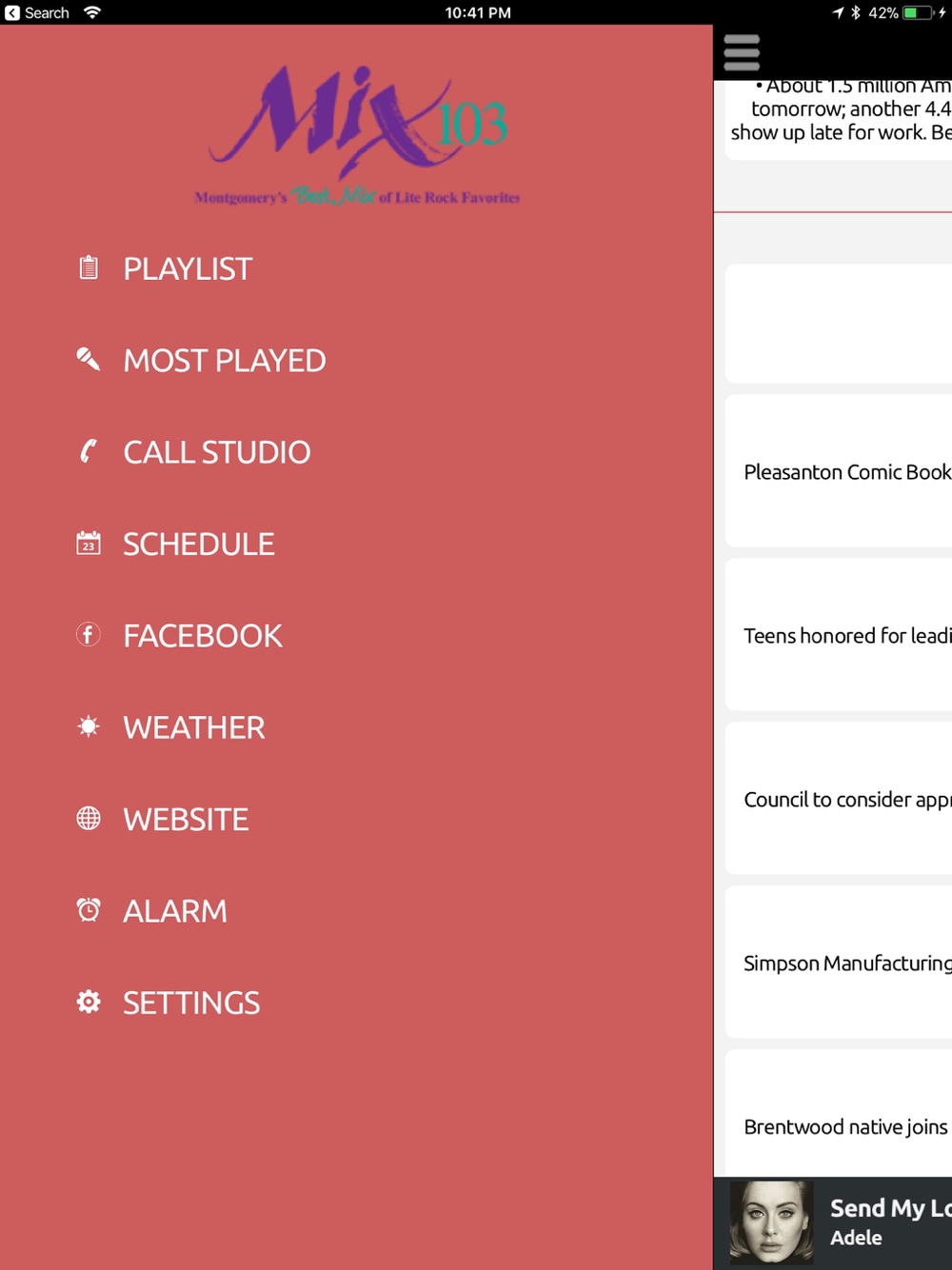952x1270 pixels.
Task: Open the WEBSITE menu label
Action: tap(186, 819)
